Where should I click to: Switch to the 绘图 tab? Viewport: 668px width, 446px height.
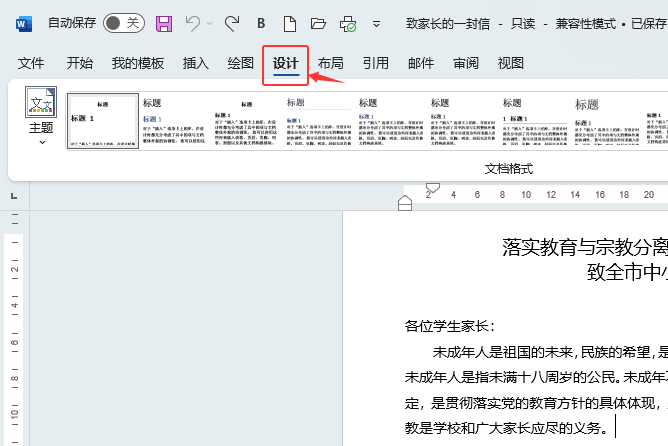(241, 63)
